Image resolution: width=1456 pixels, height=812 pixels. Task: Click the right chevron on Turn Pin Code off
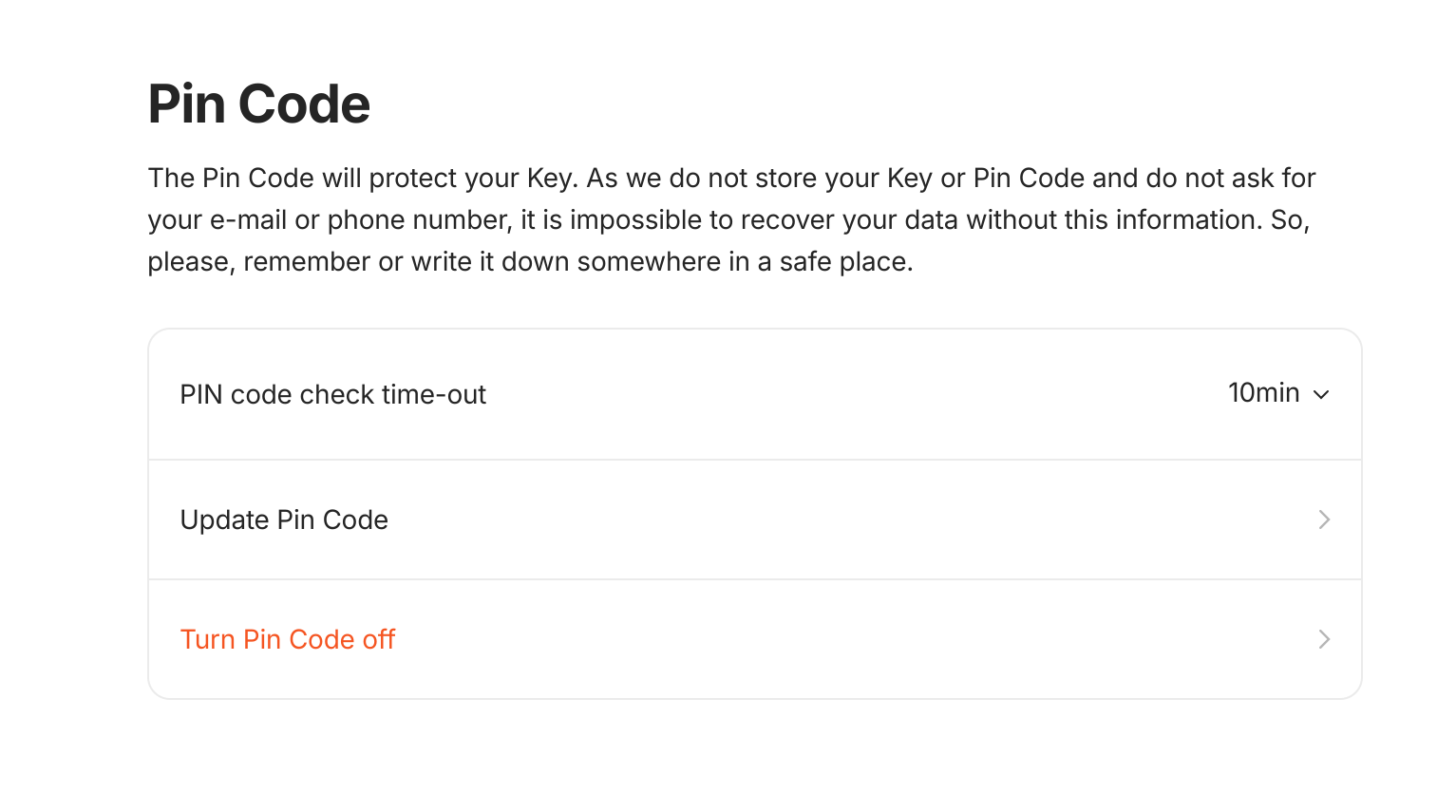[1324, 639]
